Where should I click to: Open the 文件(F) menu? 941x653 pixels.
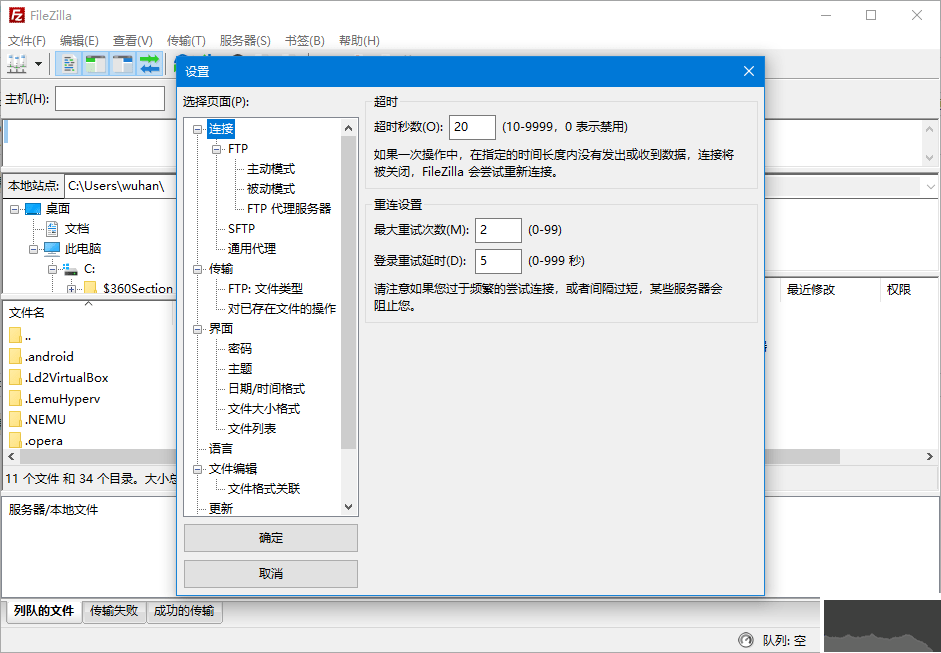[x=26, y=41]
